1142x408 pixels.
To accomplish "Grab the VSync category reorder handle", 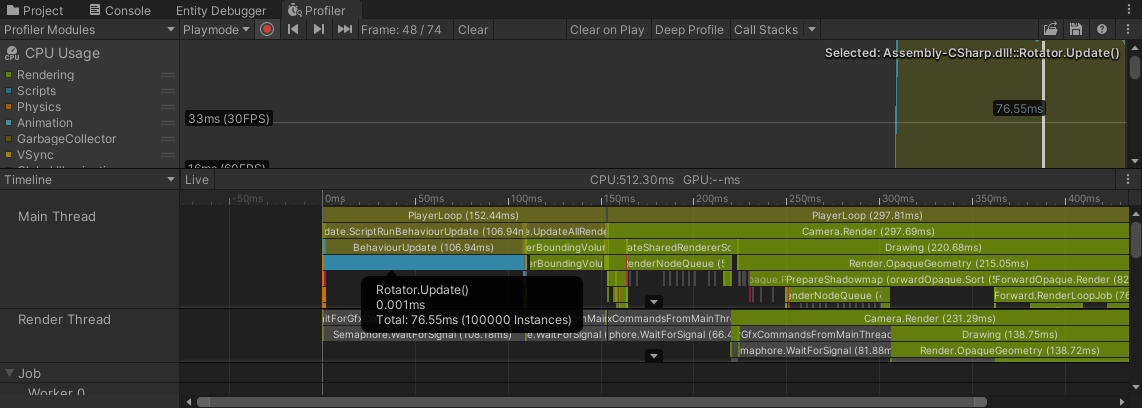I will click(x=168, y=155).
